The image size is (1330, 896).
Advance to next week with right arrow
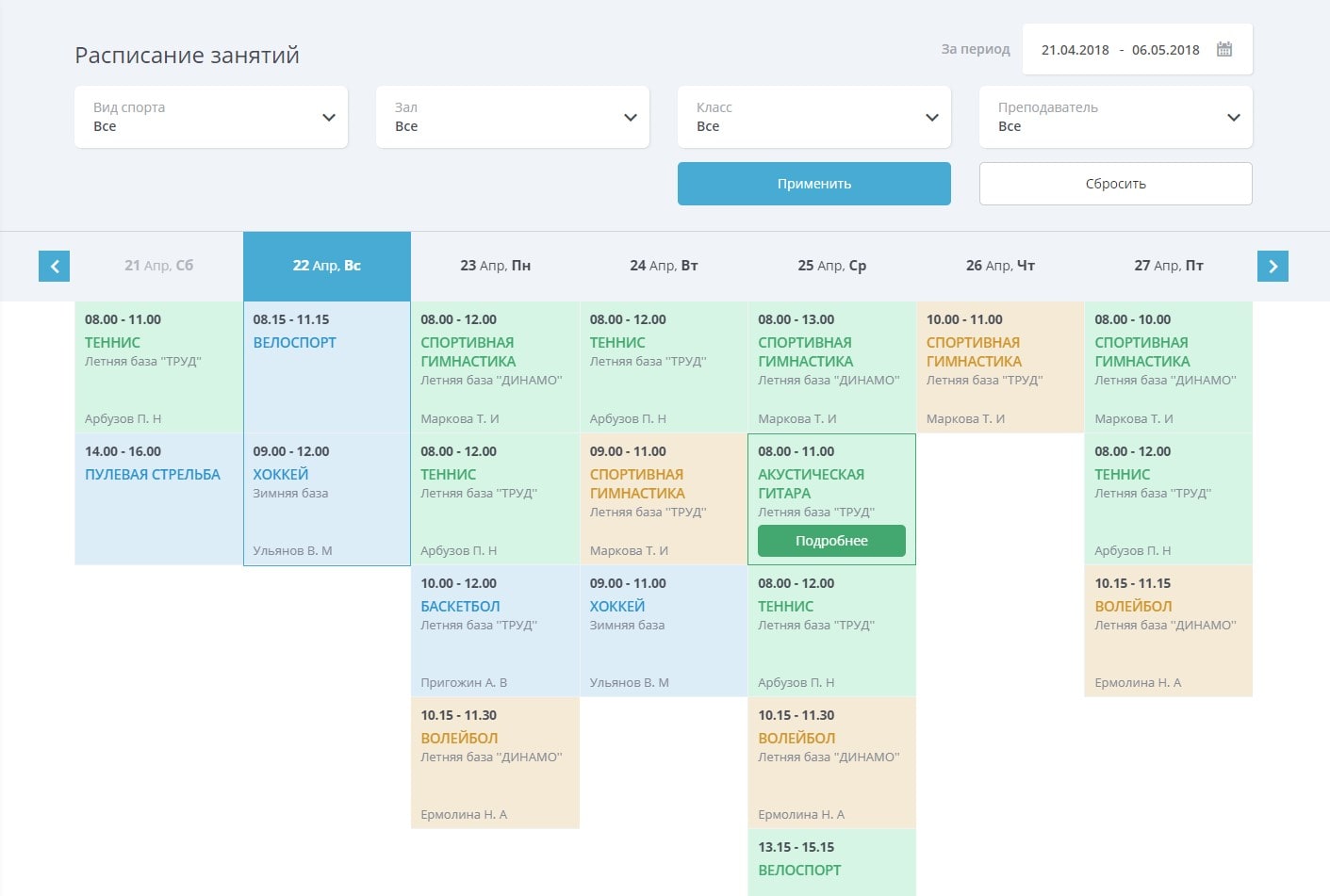1273,267
